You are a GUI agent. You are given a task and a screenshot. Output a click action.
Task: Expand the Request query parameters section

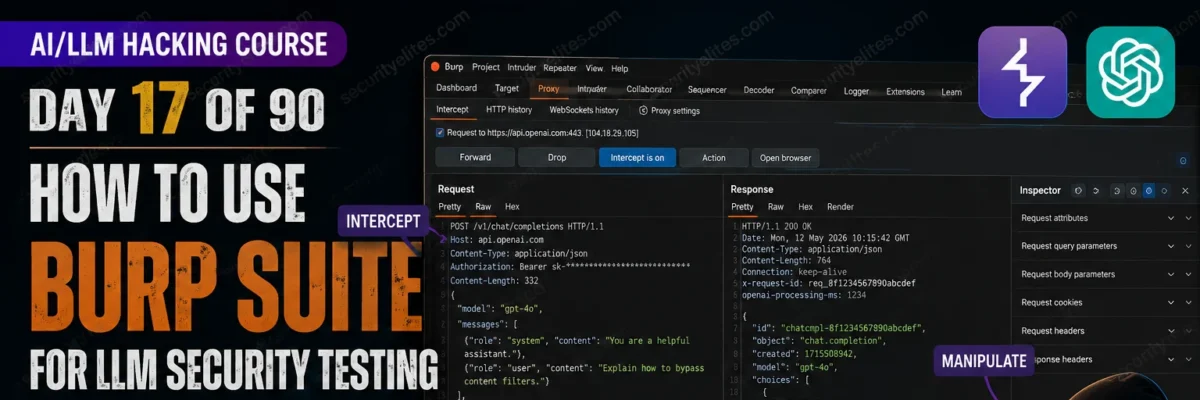1104,246
